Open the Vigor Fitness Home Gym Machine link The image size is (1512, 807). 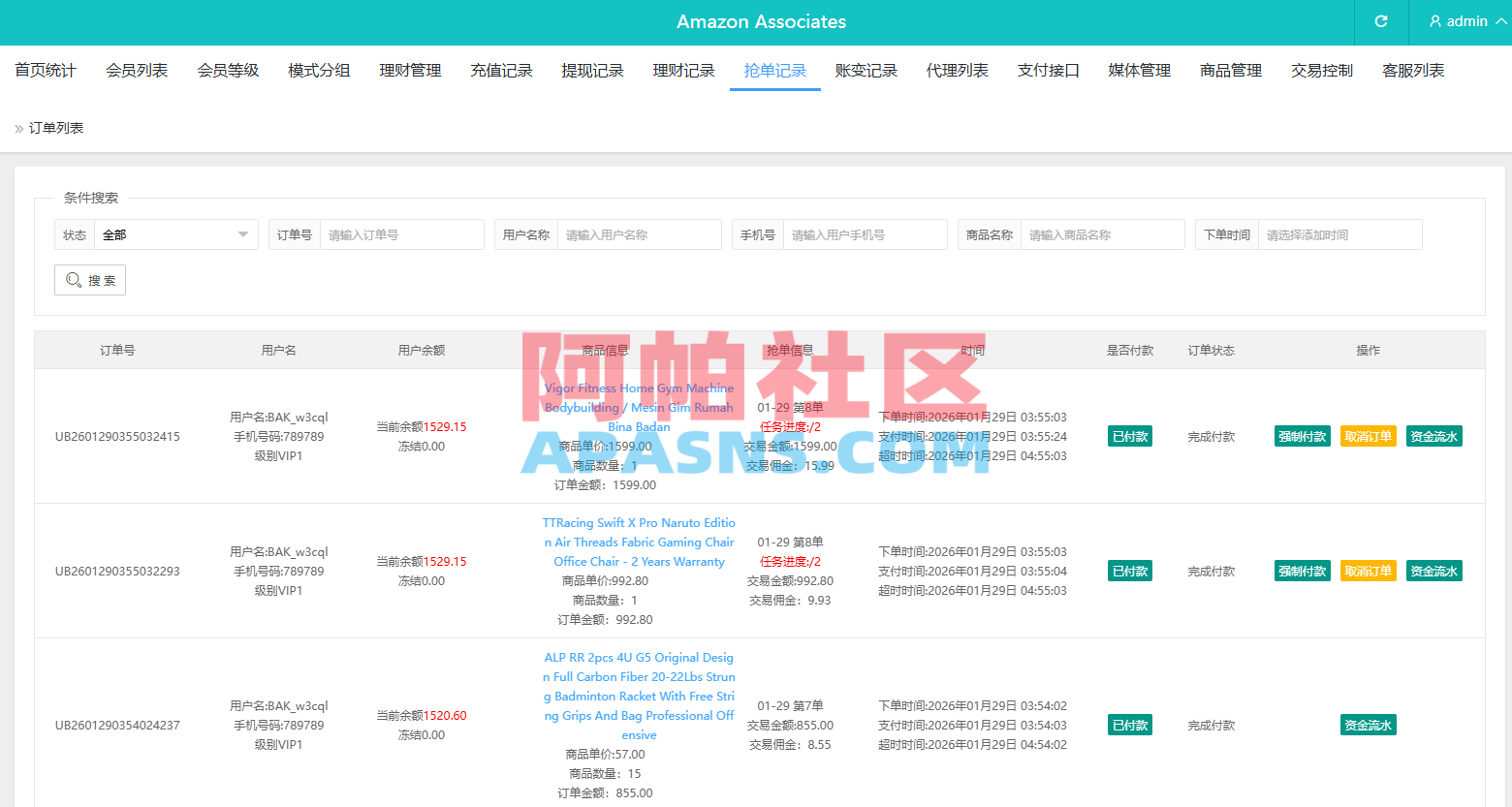point(639,407)
